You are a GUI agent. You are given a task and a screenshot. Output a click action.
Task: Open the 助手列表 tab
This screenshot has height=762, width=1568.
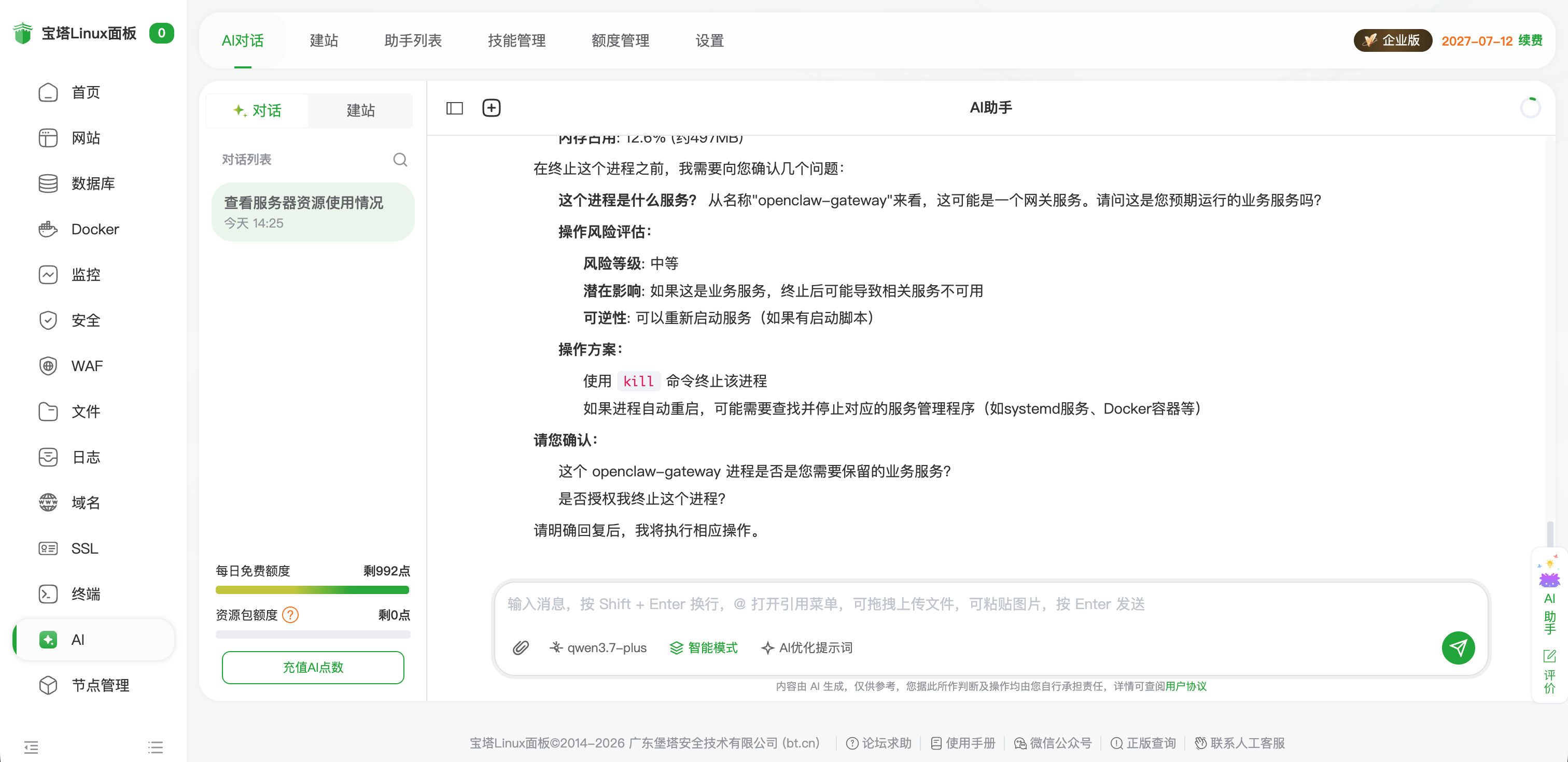click(413, 41)
